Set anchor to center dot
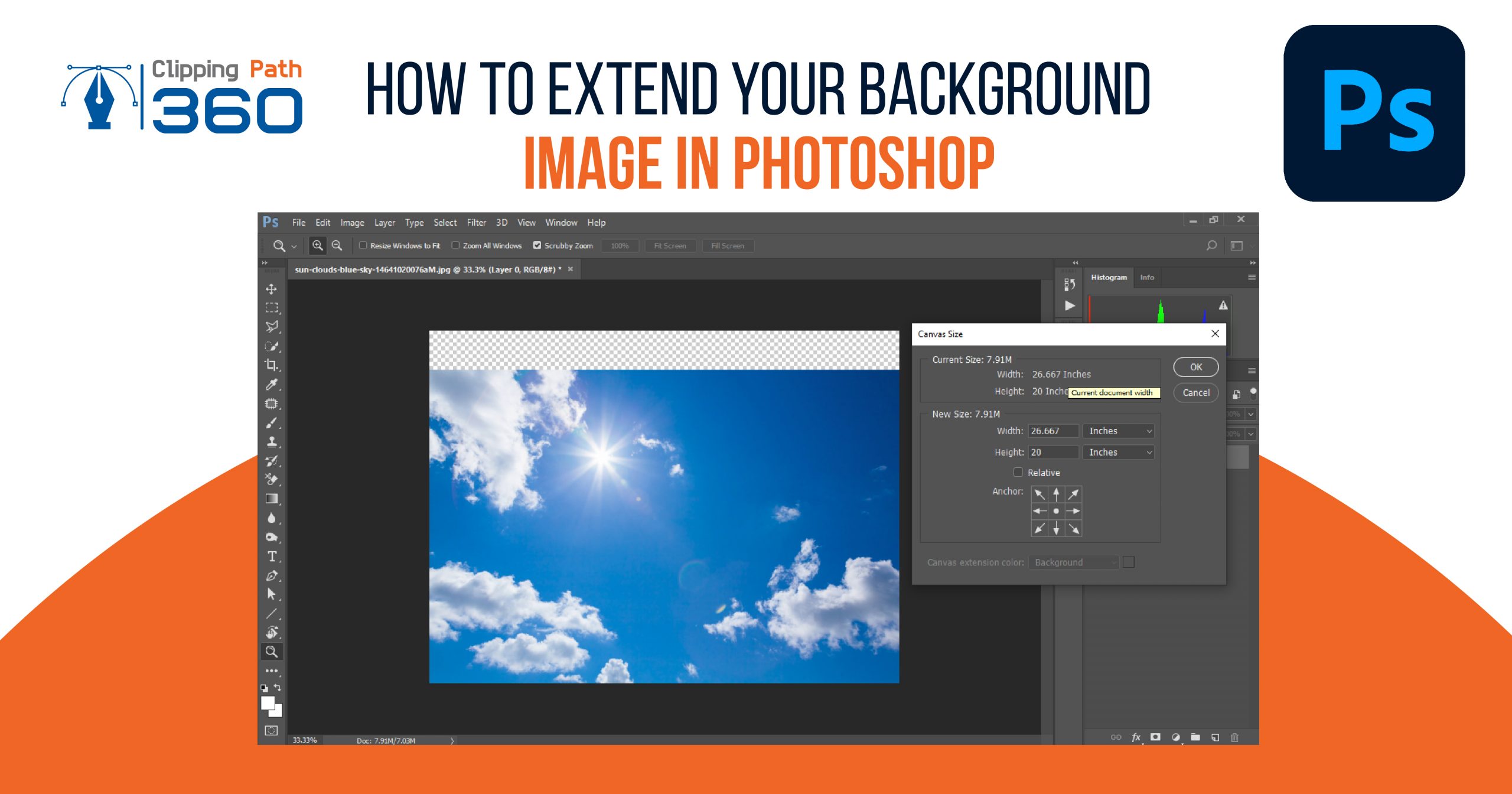1512x794 pixels. tap(1056, 511)
